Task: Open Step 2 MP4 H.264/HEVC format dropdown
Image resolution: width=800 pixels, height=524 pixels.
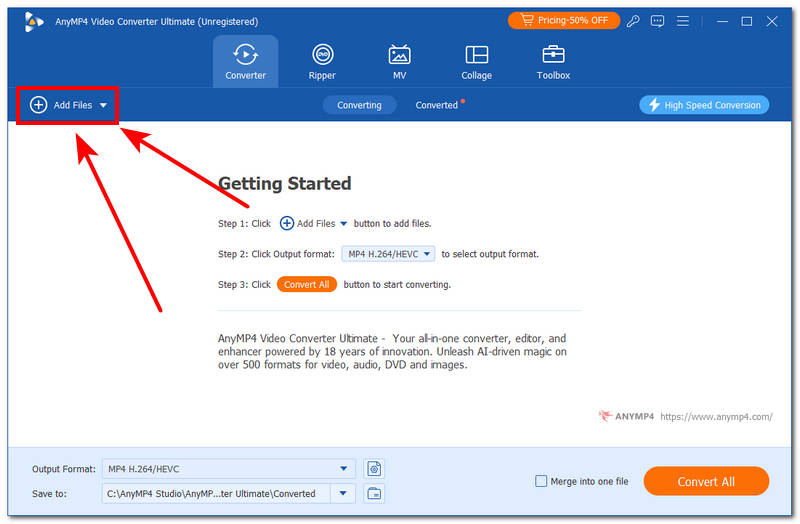Action: (x=388, y=254)
